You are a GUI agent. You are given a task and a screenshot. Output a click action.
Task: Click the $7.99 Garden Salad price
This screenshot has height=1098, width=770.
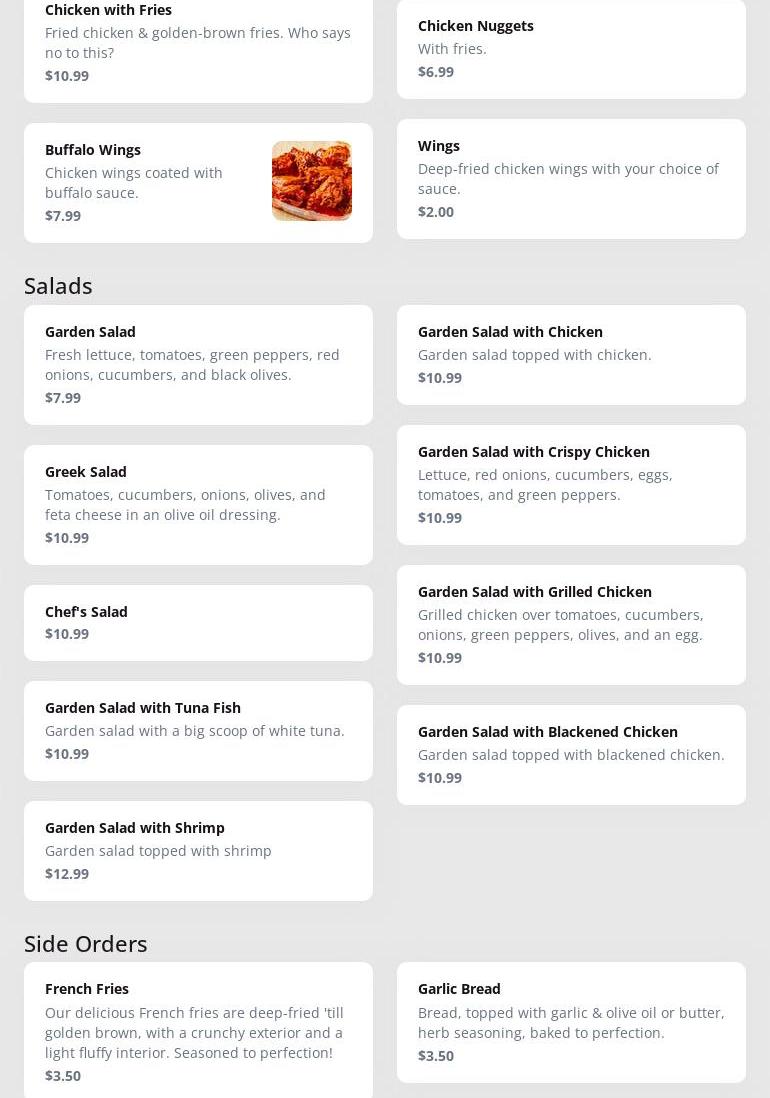pyautogui.click(x=63, y=398)
